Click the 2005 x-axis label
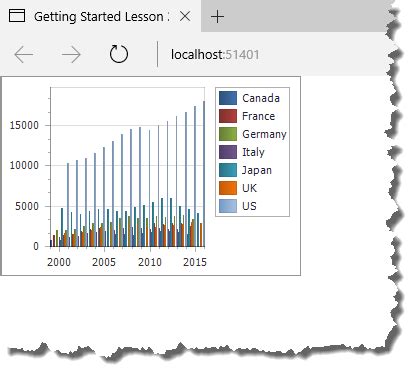416x373 pixels. point(104,262)
